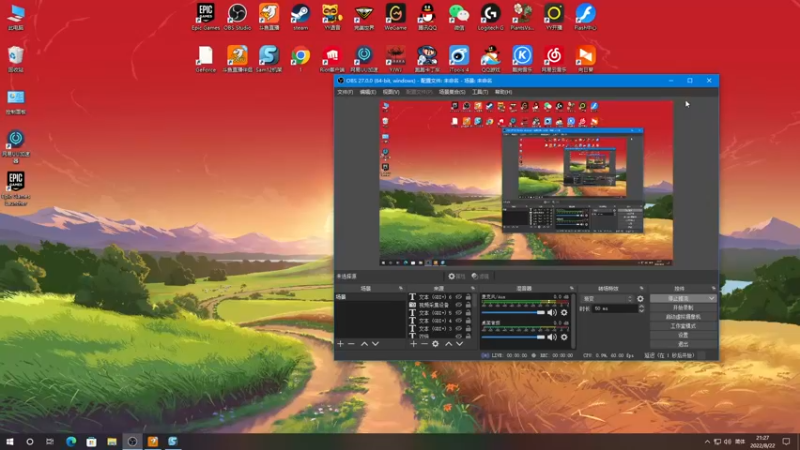Open GeForce desktop shortcut
This screenshot has width=800, height=450.
[x=206, y=59]
